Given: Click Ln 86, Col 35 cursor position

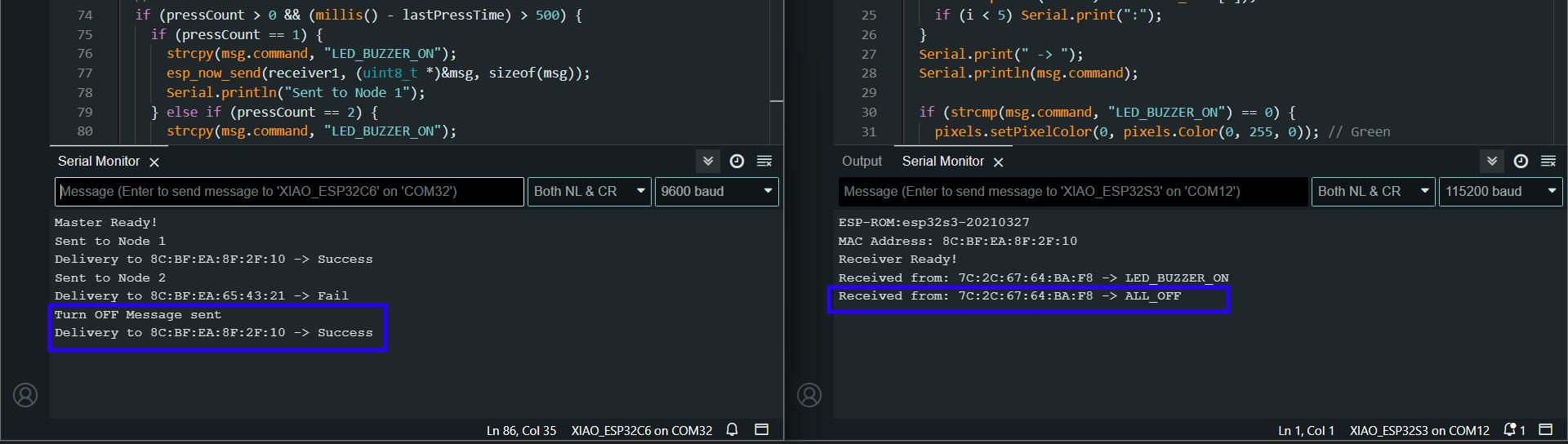Looking at the screenshot, I should (521, 430).
